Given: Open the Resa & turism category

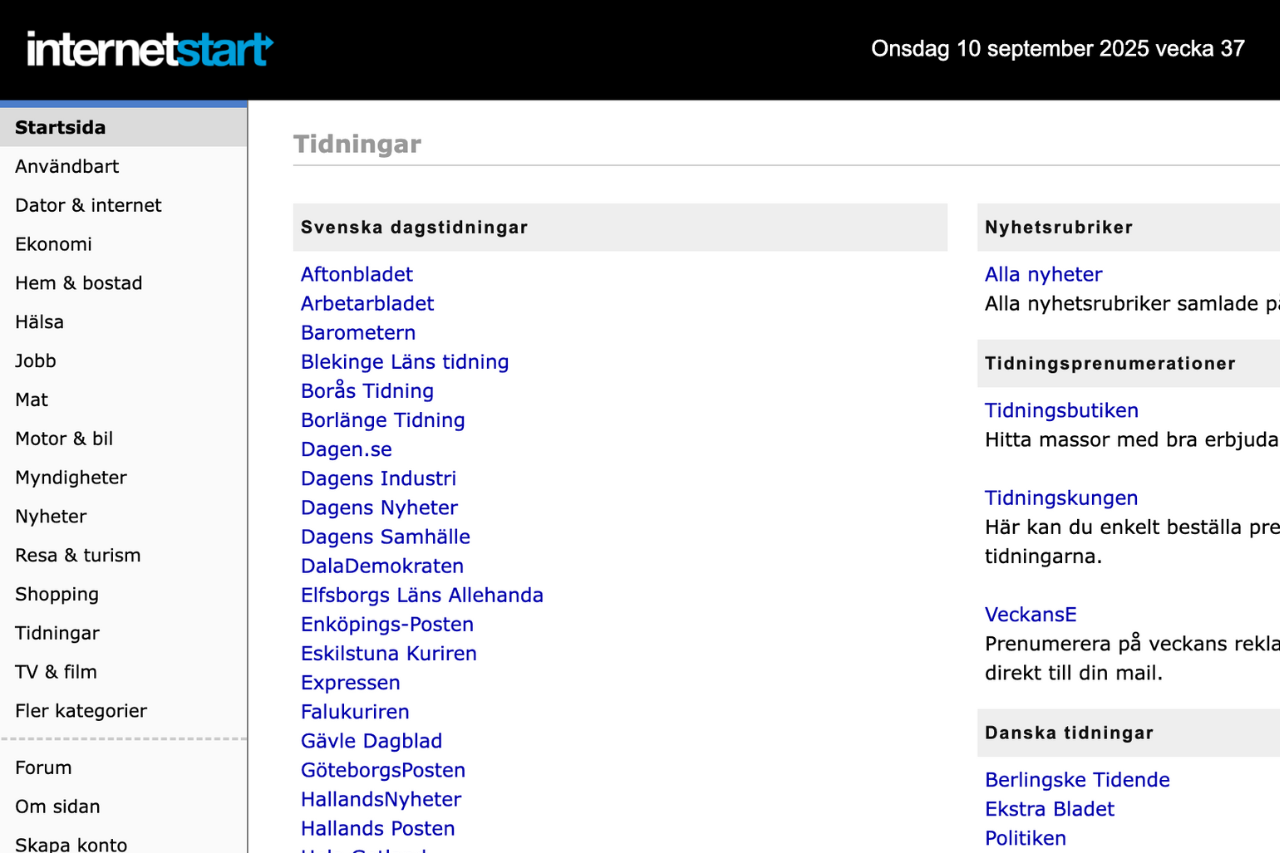Looking at the screenshot, I should point(78,555).
